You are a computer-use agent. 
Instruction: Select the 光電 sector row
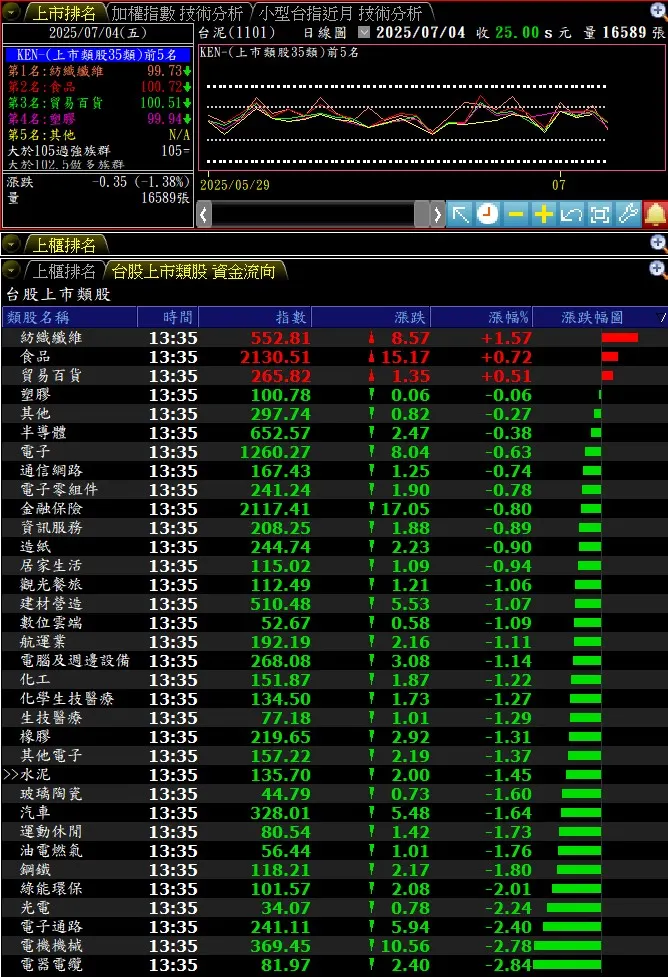pyautogui.click(x=334, y=908)
